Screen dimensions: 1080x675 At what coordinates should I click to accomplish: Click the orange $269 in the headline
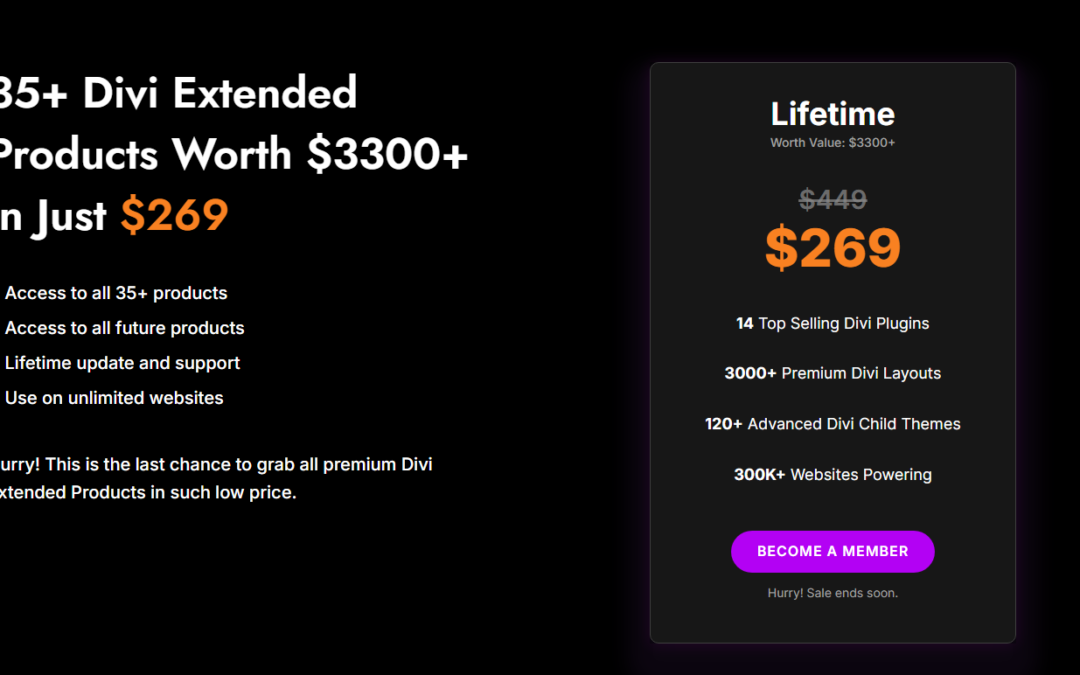pyautogui.click(x=174, y=215)
